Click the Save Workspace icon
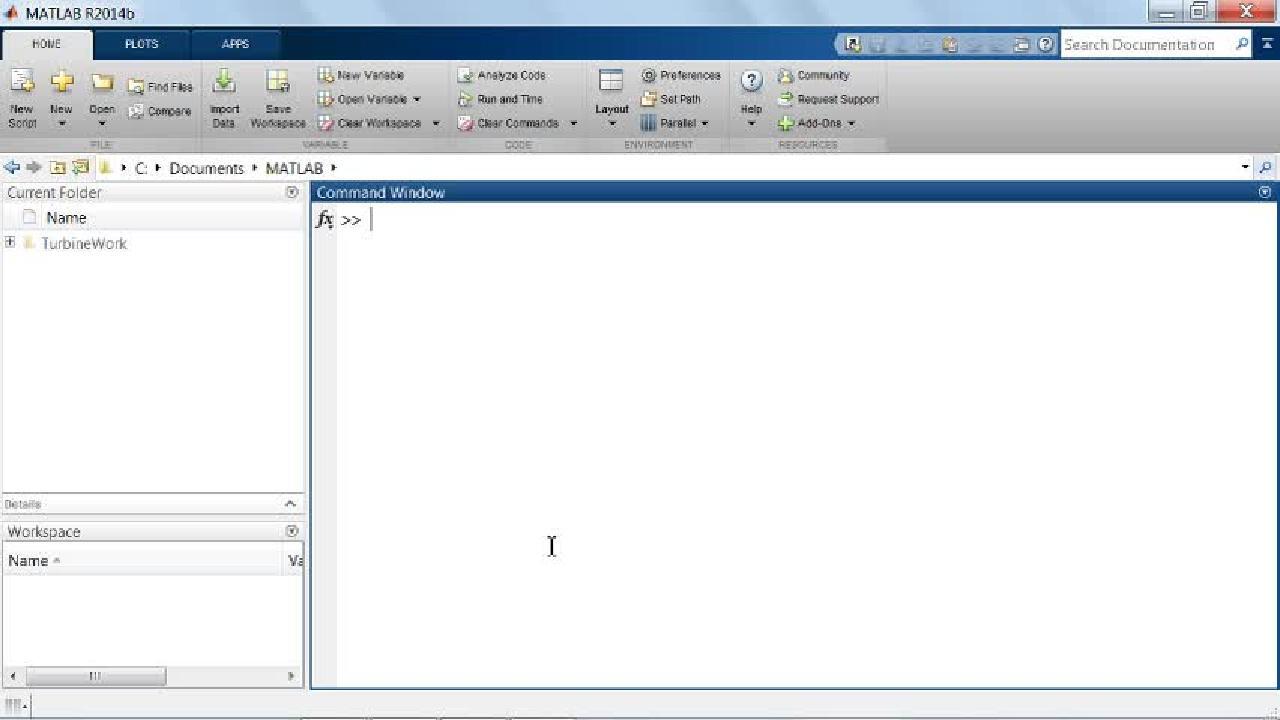The width and height of the screenshot is (1280, 720). pyautogui.click(x=277, y=84)
